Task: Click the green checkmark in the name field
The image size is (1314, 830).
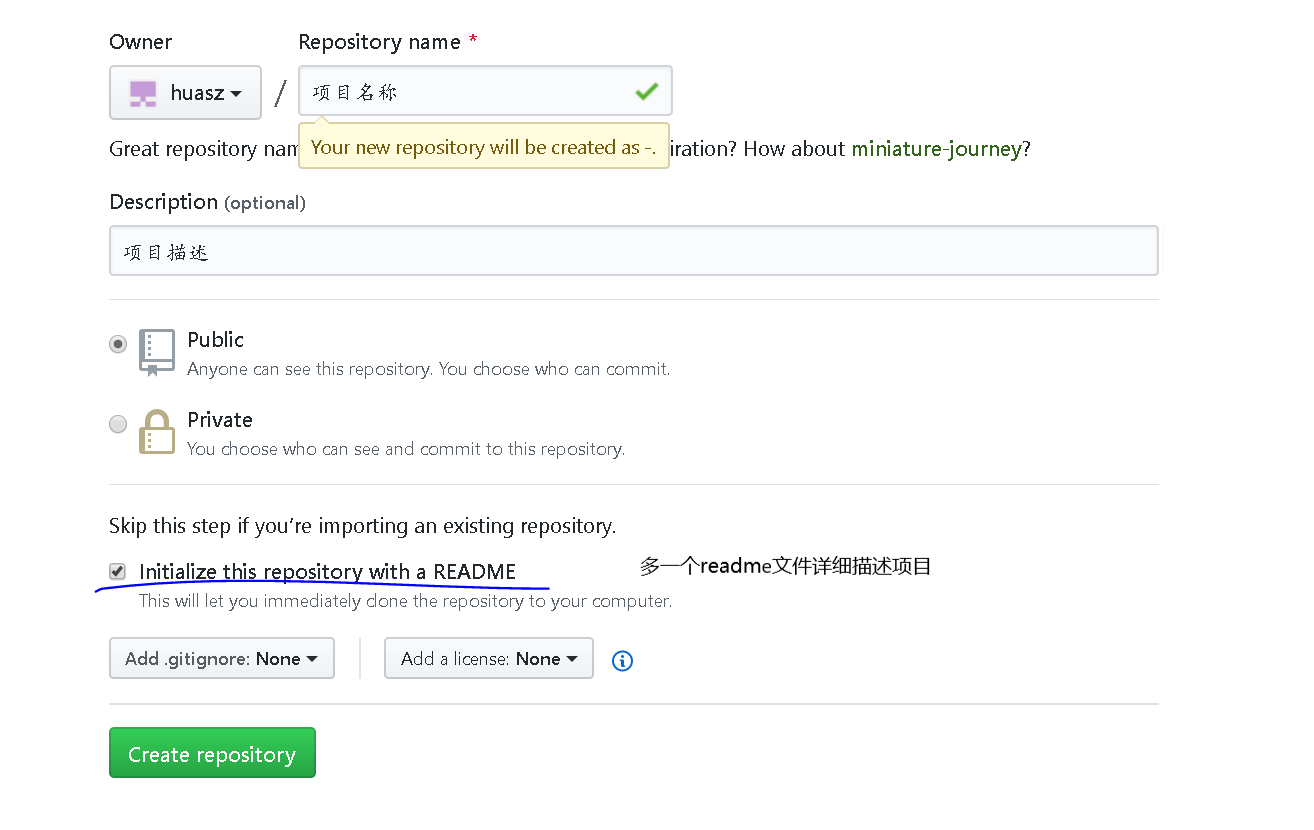Action: point(647,92)
